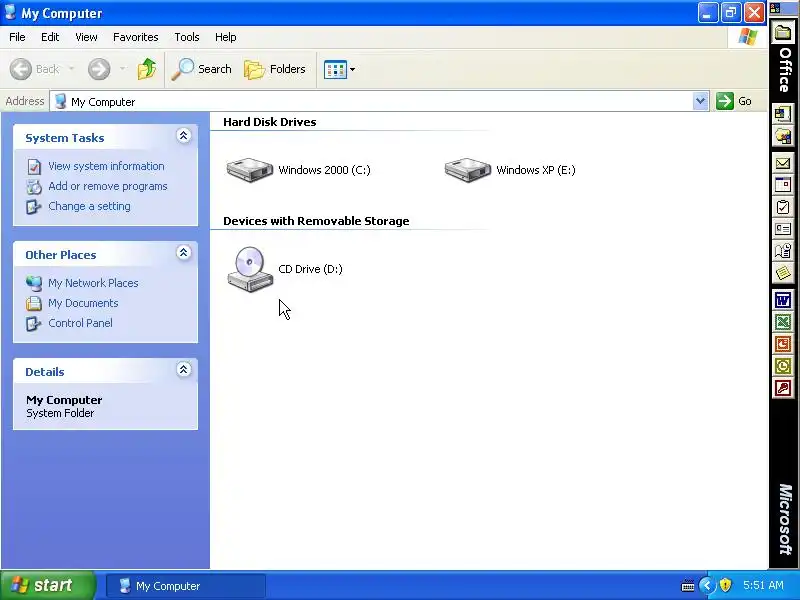Click New Appointment calendar icon in Office bar
Screen dimensions: 800x600
(x=783, y=185)
